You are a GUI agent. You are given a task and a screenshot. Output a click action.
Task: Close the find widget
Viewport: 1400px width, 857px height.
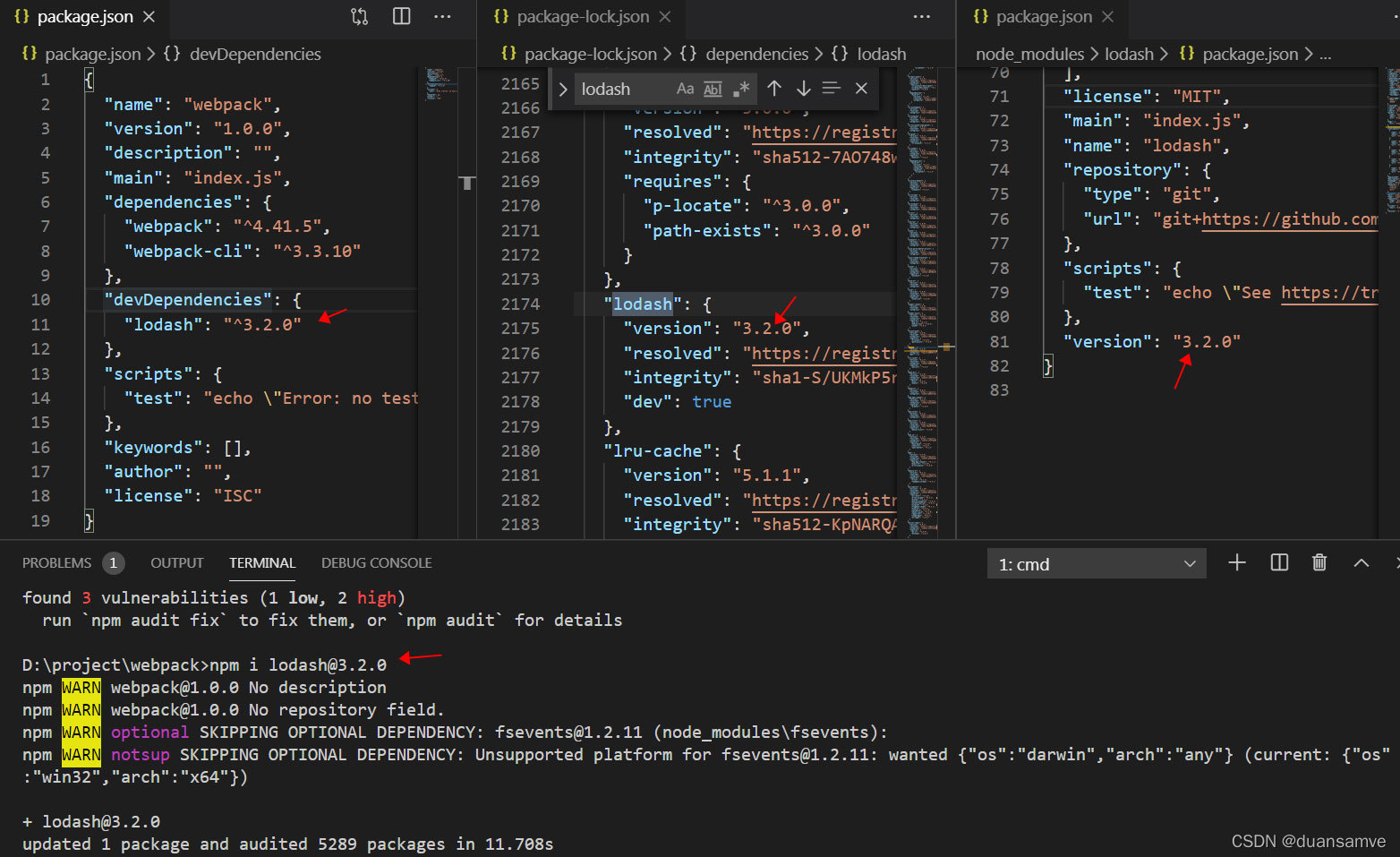(861, 88)
